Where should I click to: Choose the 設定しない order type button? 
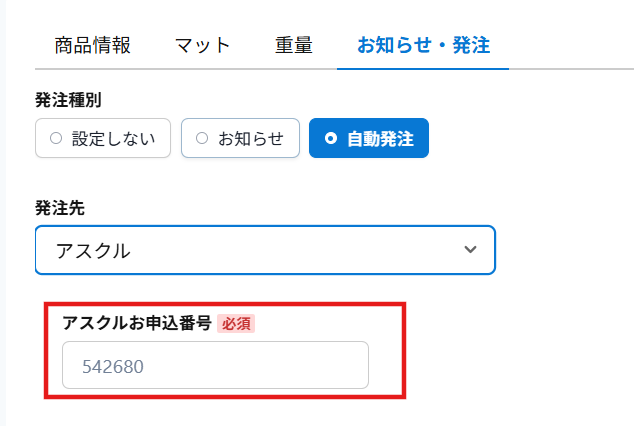point(103,138)
